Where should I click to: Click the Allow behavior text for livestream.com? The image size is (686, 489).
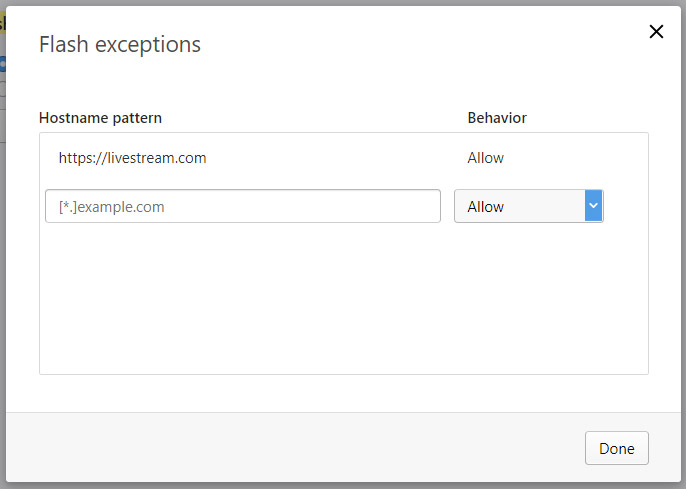click(485, 158)
